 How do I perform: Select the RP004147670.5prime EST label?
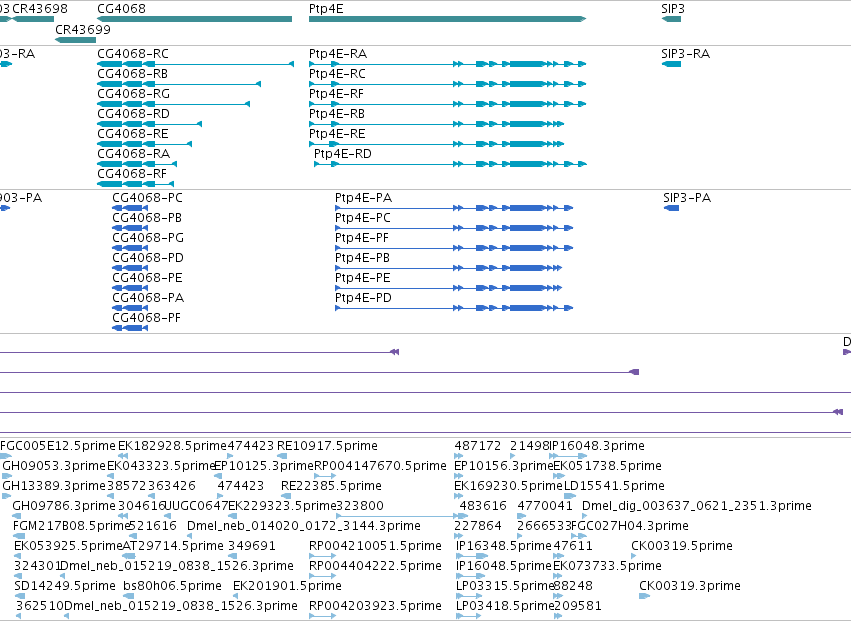380,466
